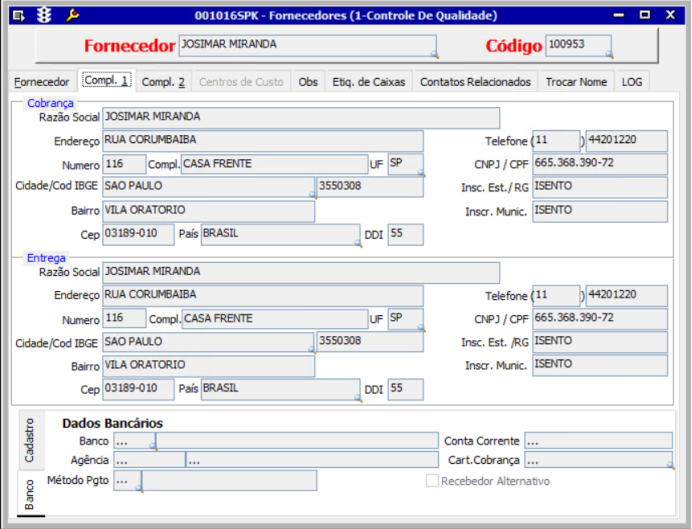Click Cobrança Bairro field VILA ORATORIO
The width and height of the screenshot is (692, 529).
(209, 211)
